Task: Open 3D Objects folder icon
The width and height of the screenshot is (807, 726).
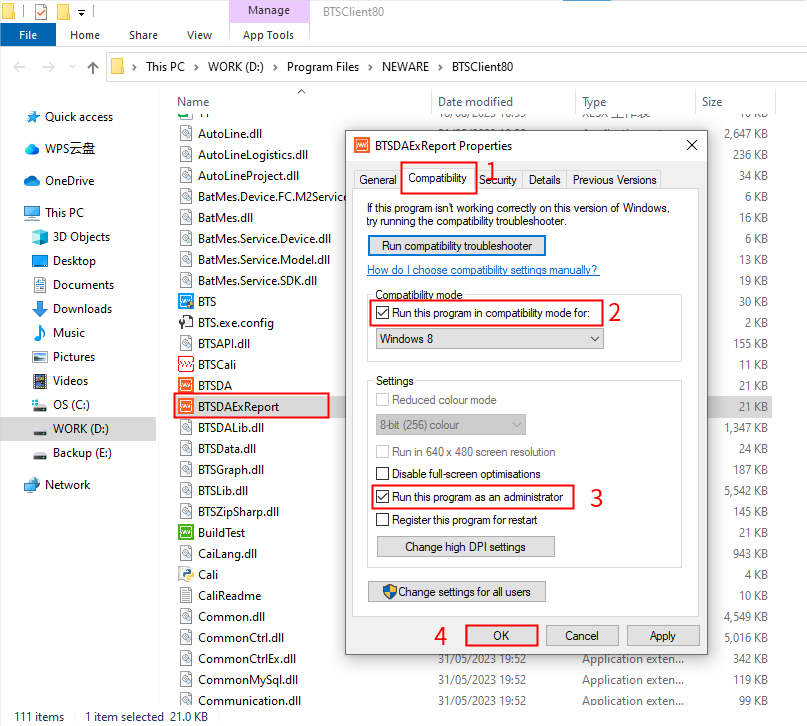Action: (40, 237)
